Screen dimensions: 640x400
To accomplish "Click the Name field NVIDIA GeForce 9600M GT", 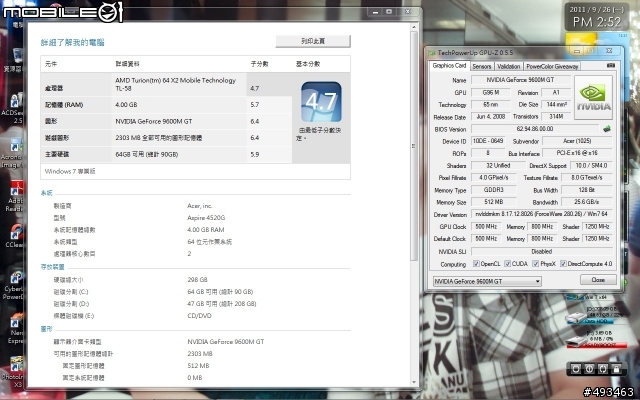I will [521, 80].
